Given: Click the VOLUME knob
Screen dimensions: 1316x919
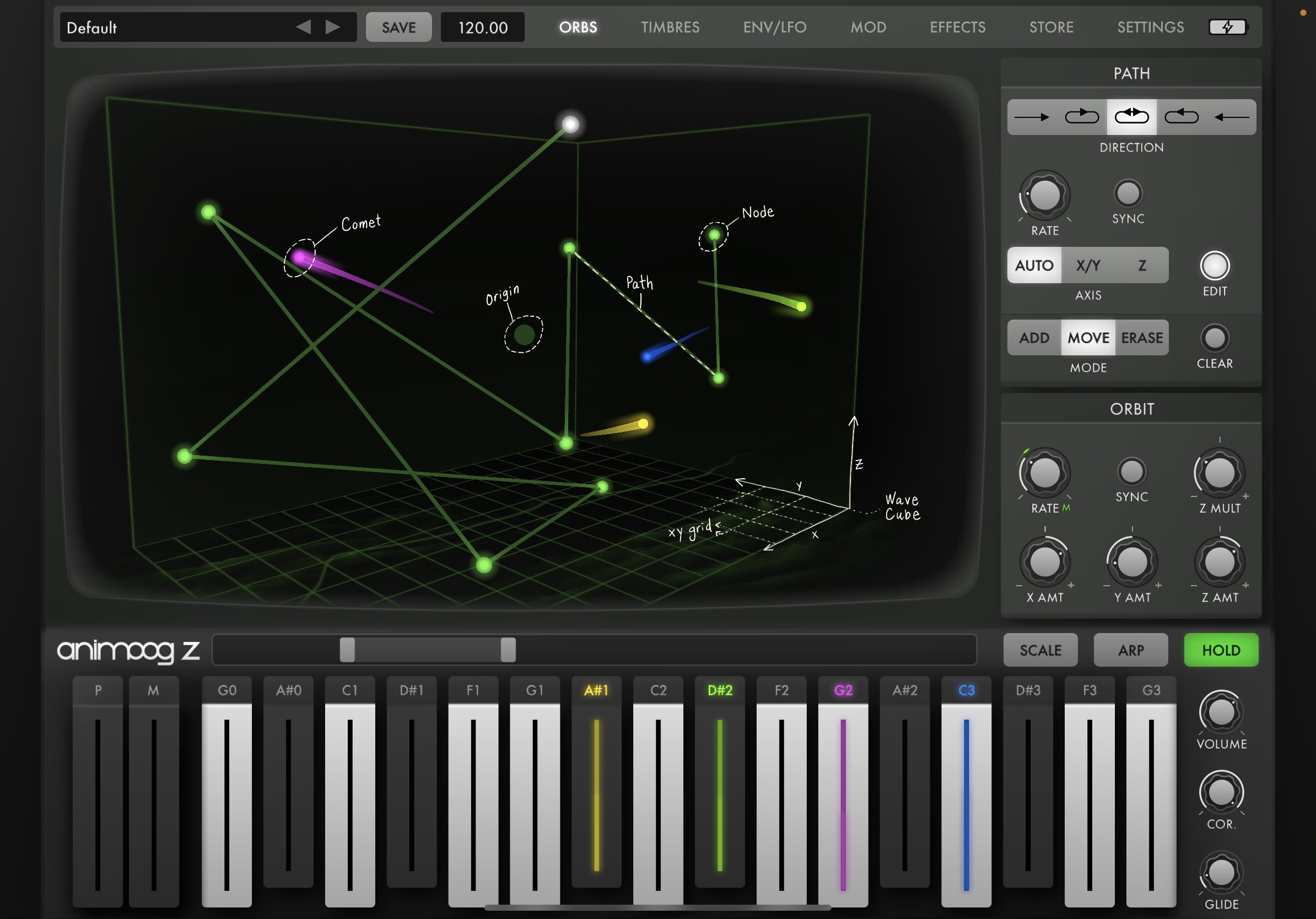Looking at the screenshot, I should click(x=1221, y=712).
